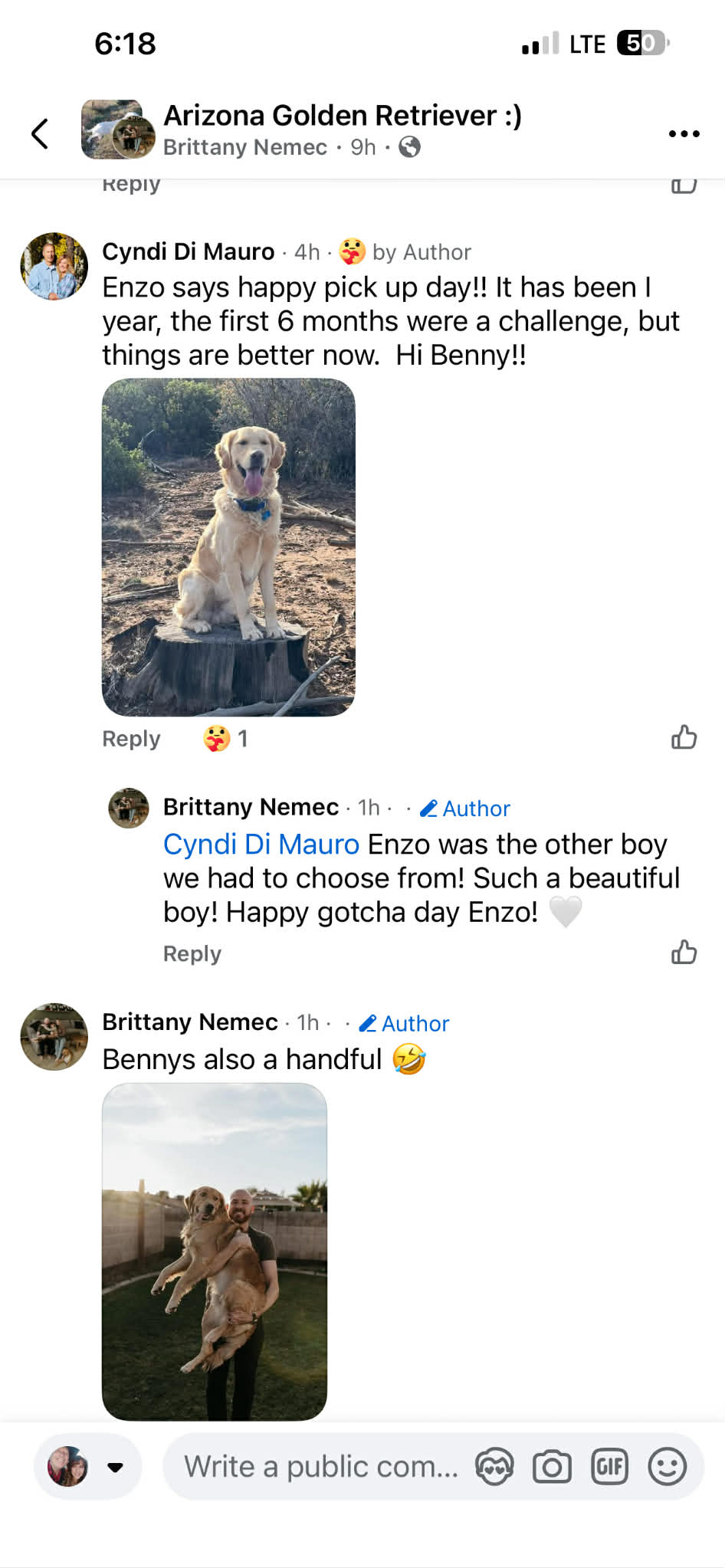Like Cyndi Di Mauro's comment with thumbs-up

coord(684,737)
